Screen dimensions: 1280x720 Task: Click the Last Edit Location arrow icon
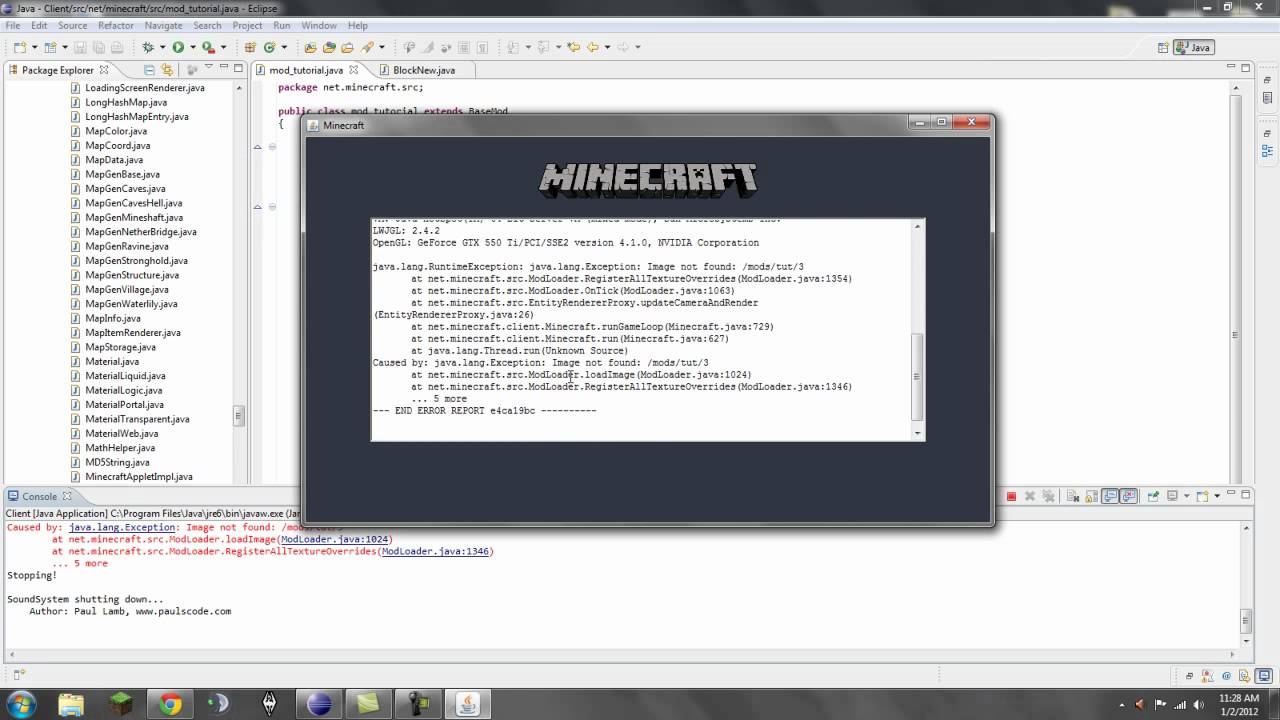coord(573,47)
